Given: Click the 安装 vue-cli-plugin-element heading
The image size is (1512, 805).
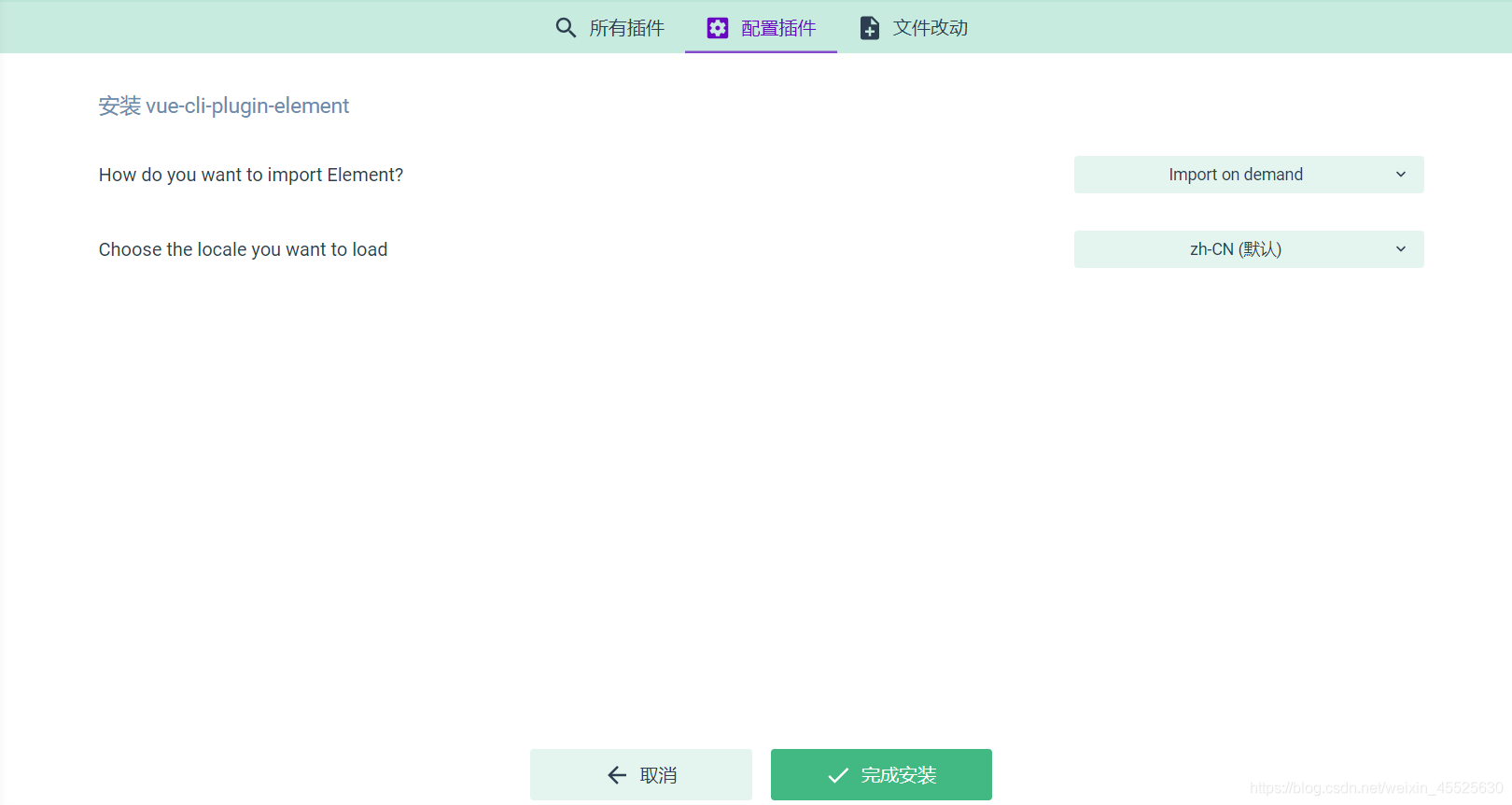Looking at the screenshot, I should point(224,106).
